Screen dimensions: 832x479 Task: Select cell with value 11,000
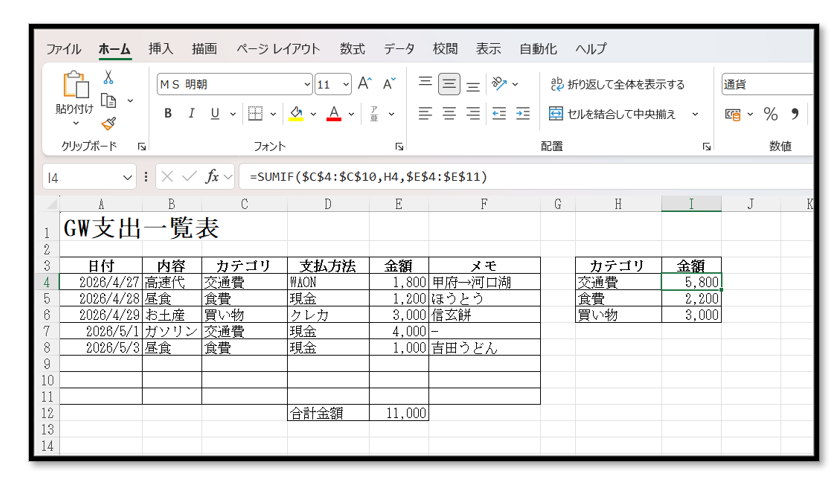398,413
